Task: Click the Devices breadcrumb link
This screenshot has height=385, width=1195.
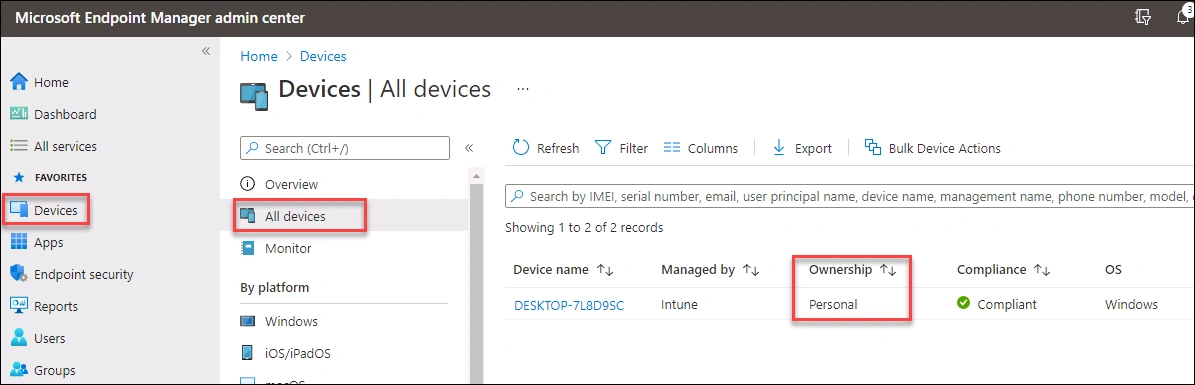Action: (323, 56)
